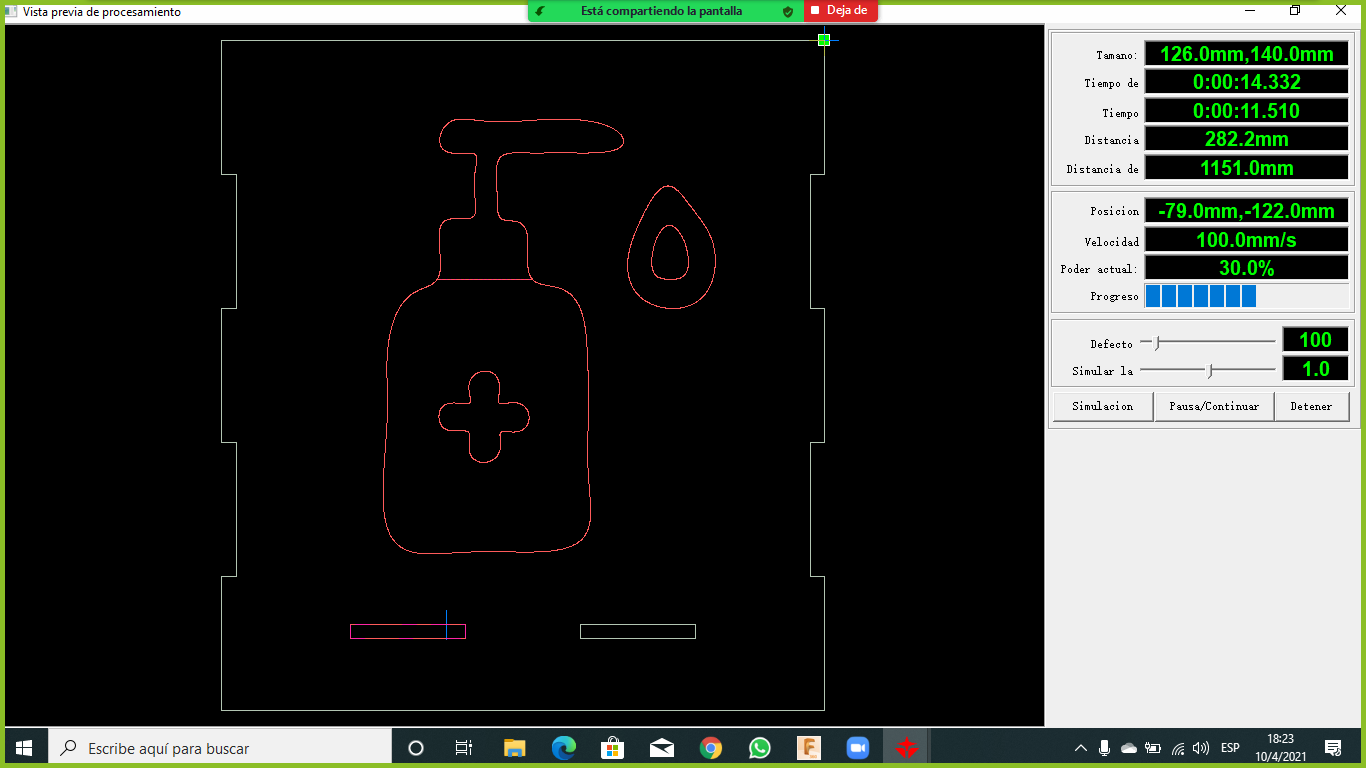
Task: Click the green laser head marker
Action: 824,40
